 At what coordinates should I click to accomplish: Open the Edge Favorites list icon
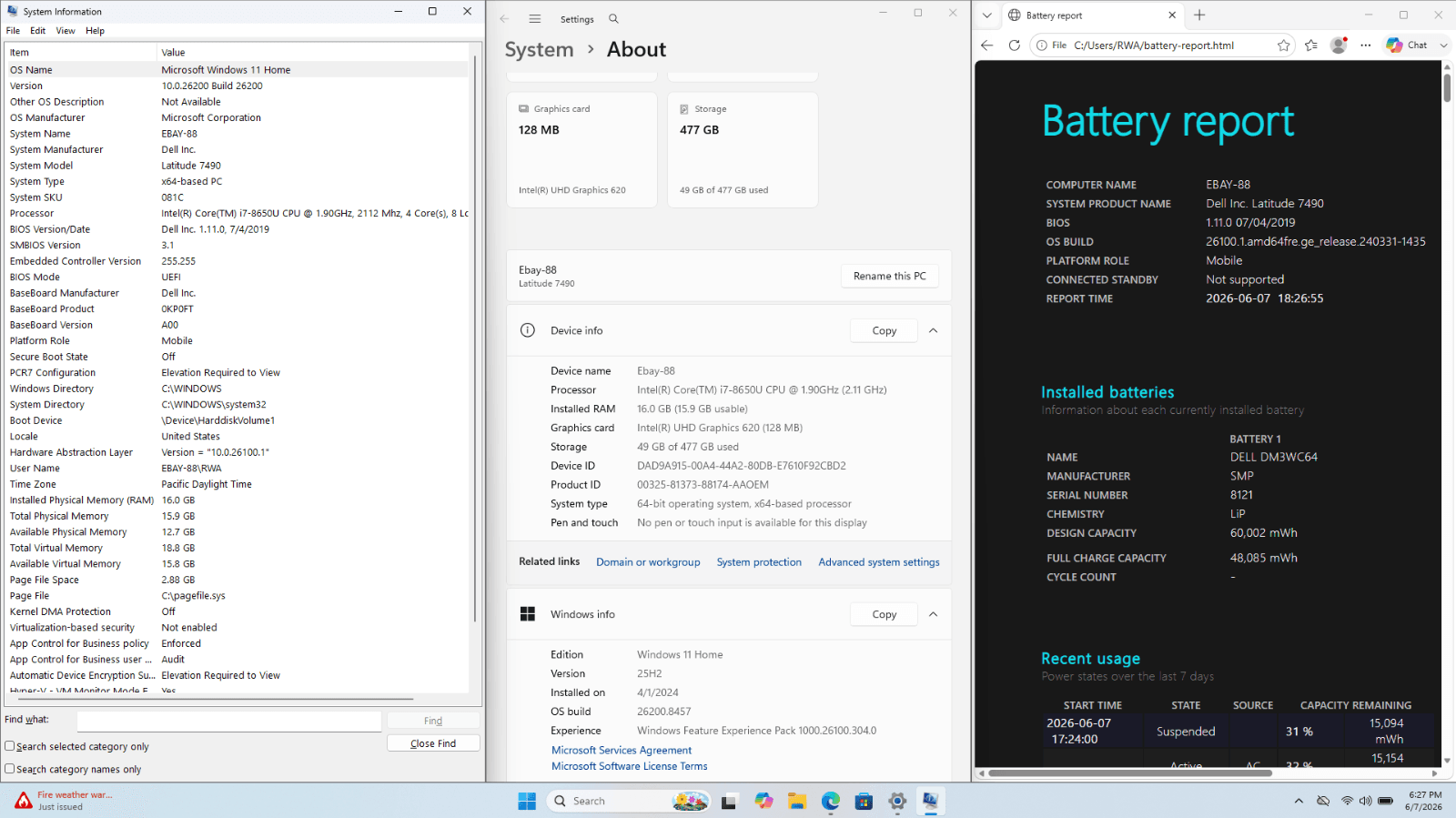tap(1311, 45)
